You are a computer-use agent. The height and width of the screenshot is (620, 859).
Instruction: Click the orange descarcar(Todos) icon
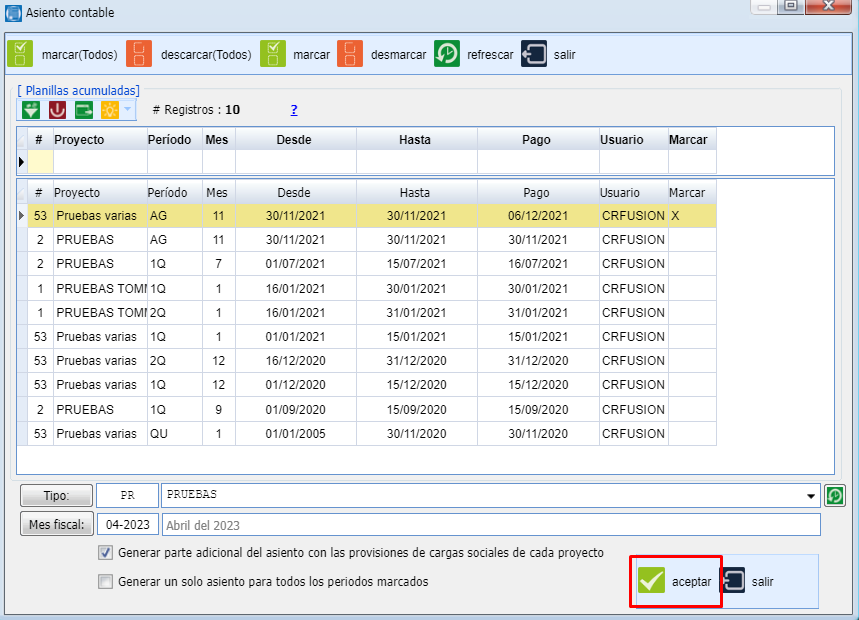(139, 54)
